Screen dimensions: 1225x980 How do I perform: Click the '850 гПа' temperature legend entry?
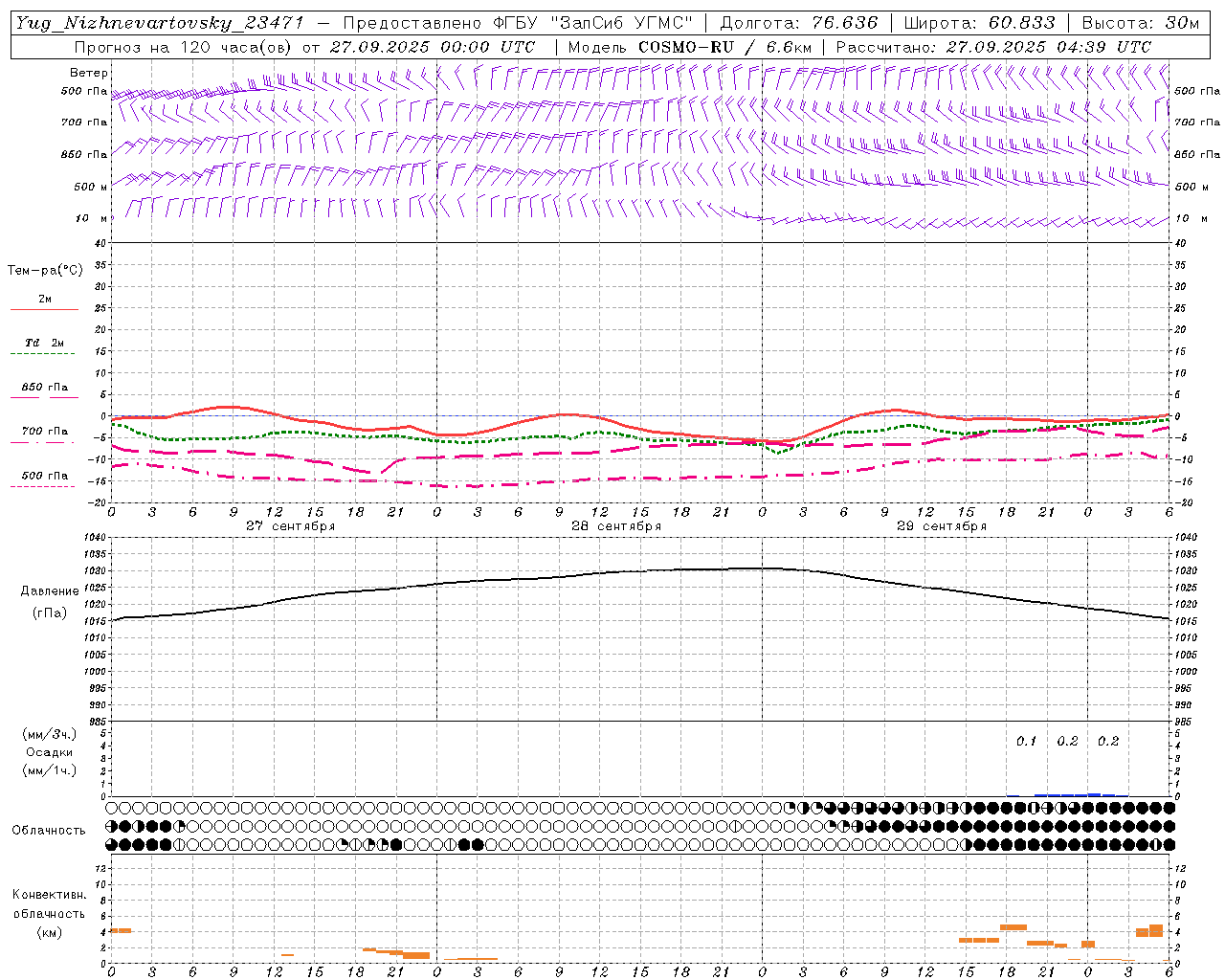[44, 388]
